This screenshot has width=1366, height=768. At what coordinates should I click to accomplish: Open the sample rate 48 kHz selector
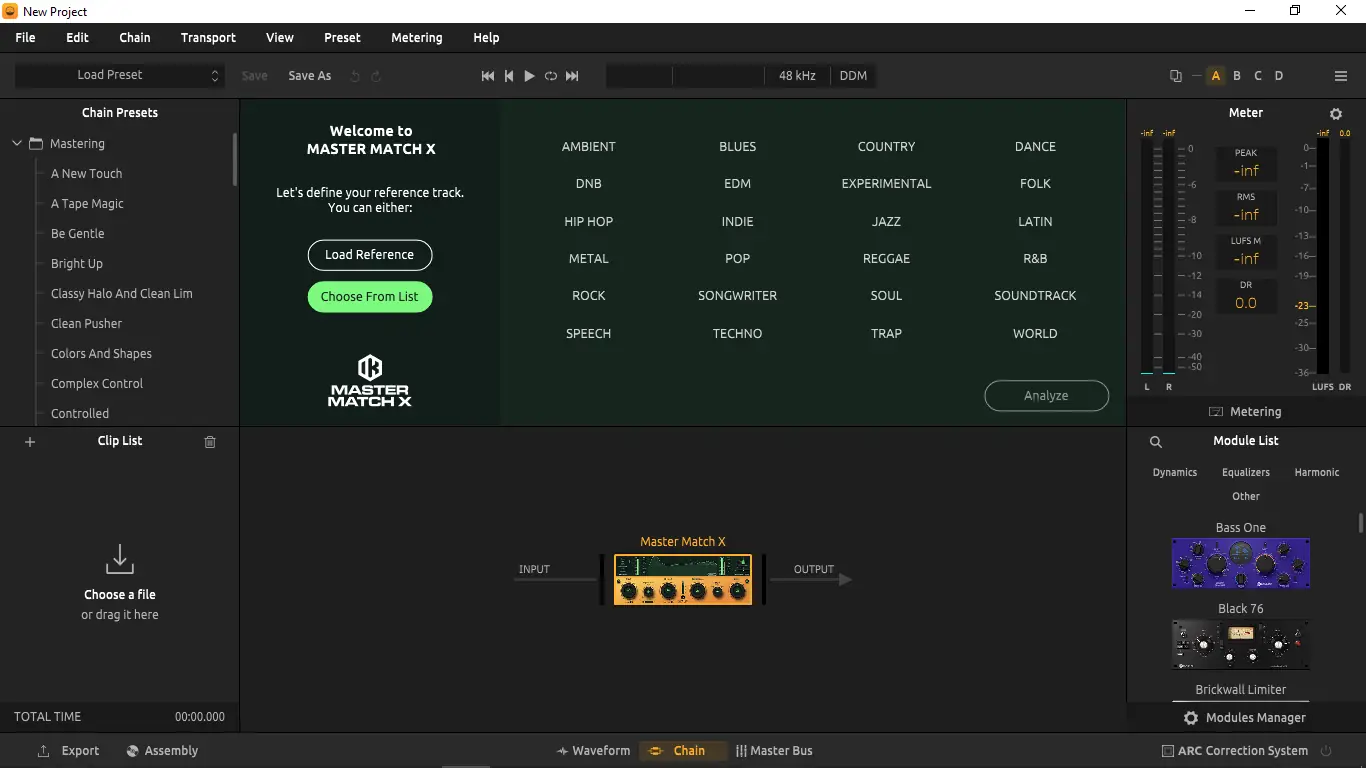click(x=797, y=76)
